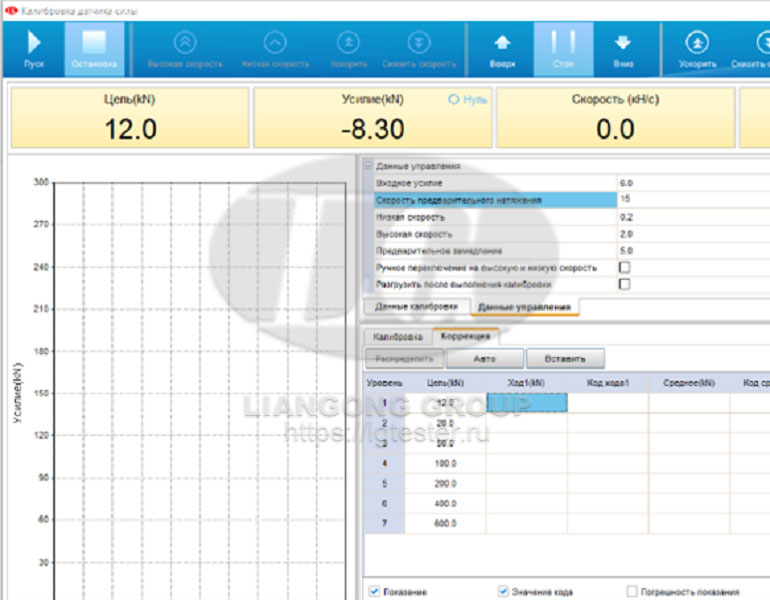The width and height of the screenshot is (770, 600).
Task: Click the Входное усилие value field
Action: pyautogui.click(x=690, y=184)
